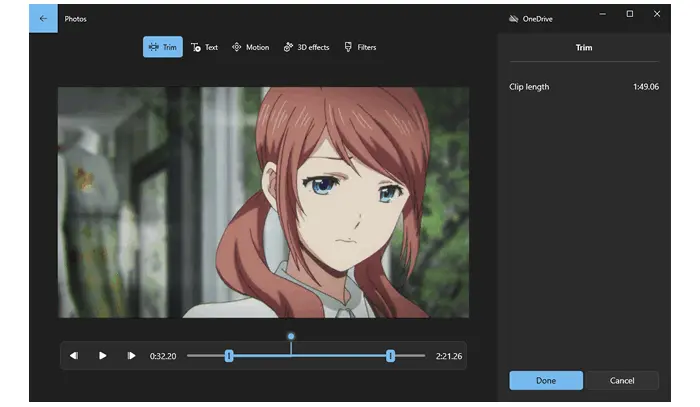Image resolution: width=700 pixels, height=407 pixels.
Task: Click the left trim start handle
Action: [x=229, y=356]
